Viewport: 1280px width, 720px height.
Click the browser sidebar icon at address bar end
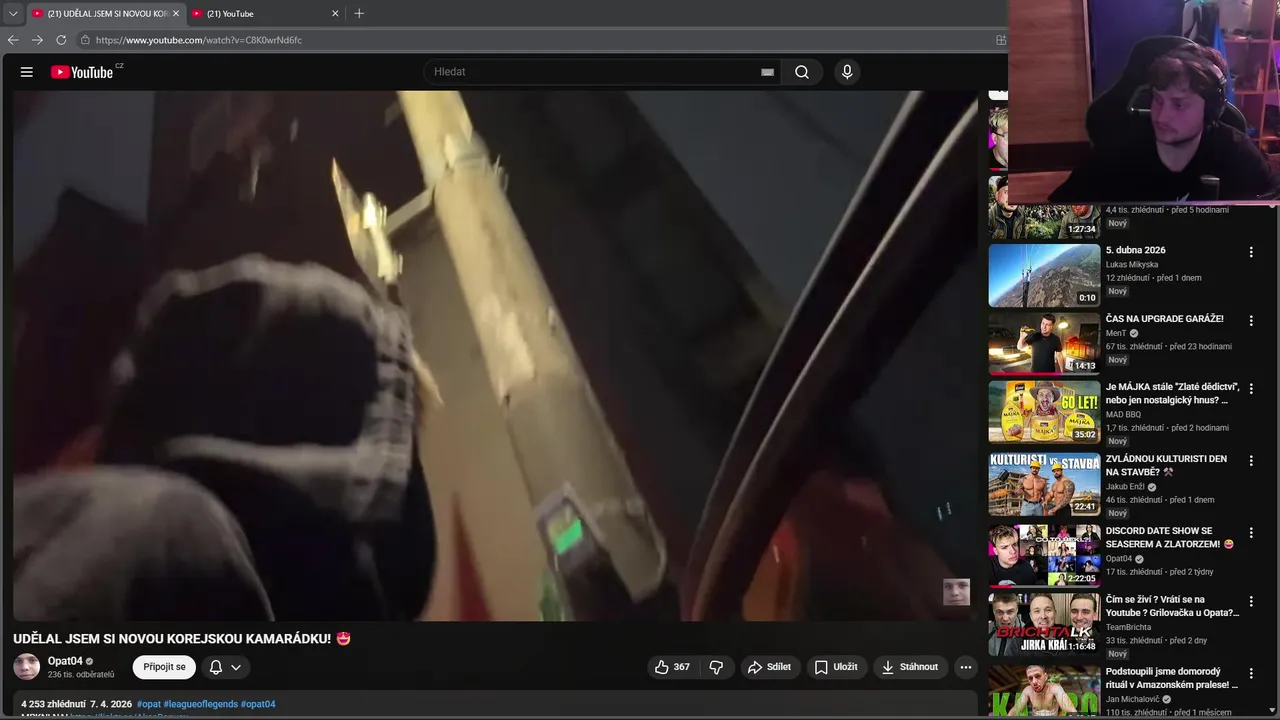coord(1000,40)
